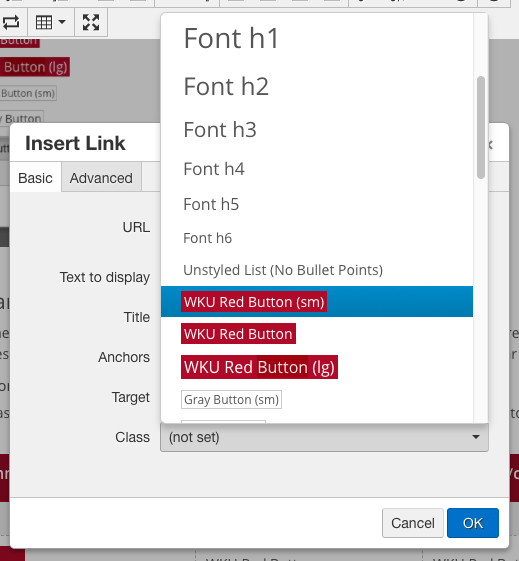The height and width of the screenshot is (561, 519).
Task: Open the Class dropdown showing (not set)
Action: click(x=324, y=437)
